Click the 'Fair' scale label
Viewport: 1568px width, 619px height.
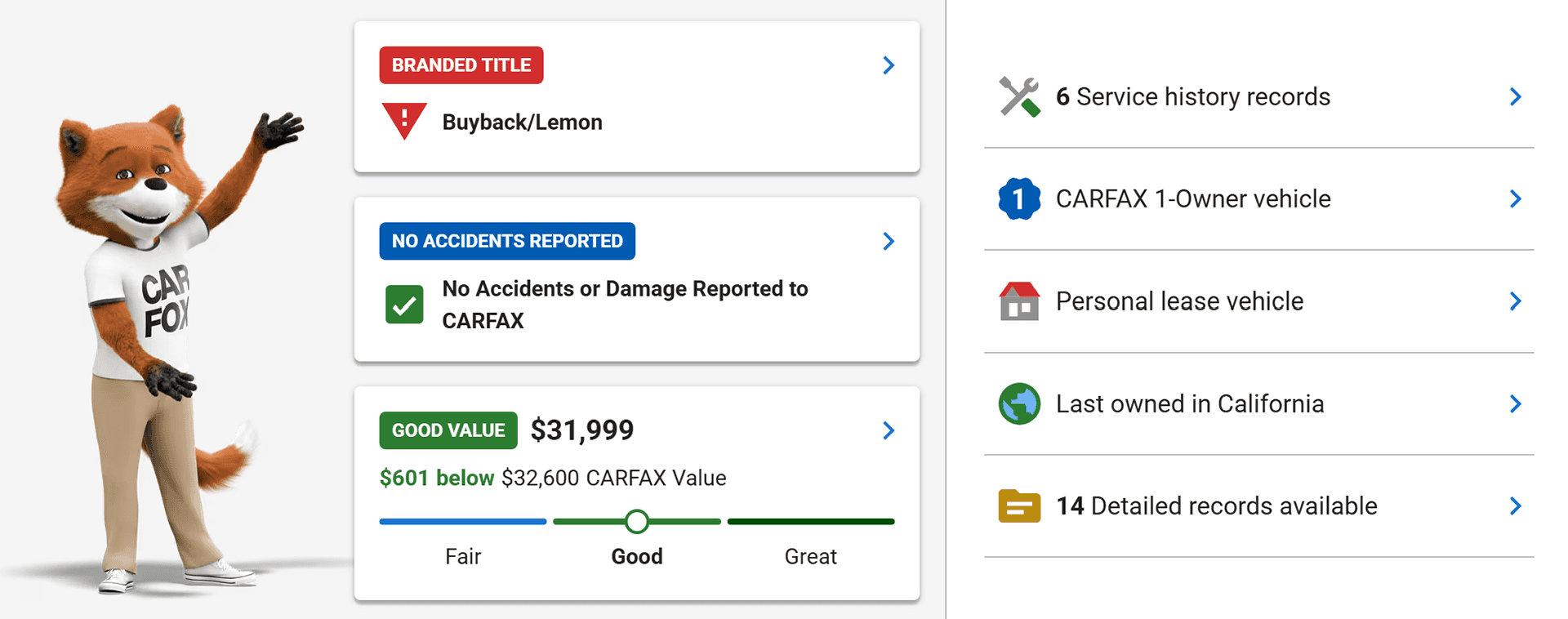pyautogui.click(x=463, y=556)
